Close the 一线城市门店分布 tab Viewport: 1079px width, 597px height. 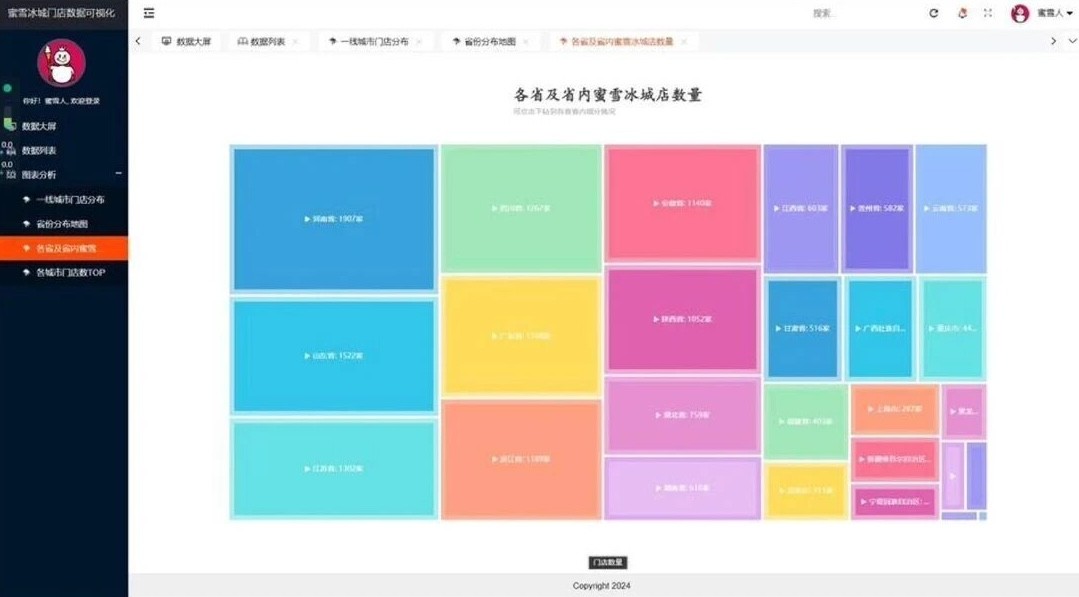pos(419,41)
